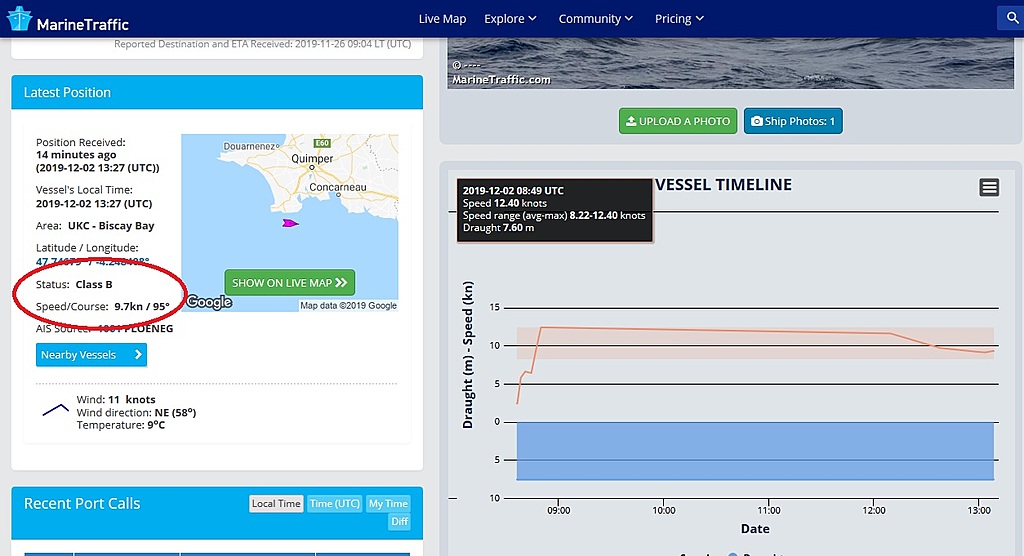Click the 'Area: UKC - Biscay Bay' text
Viewport: 1024px width, 556px height.
[x=95, y=226]
